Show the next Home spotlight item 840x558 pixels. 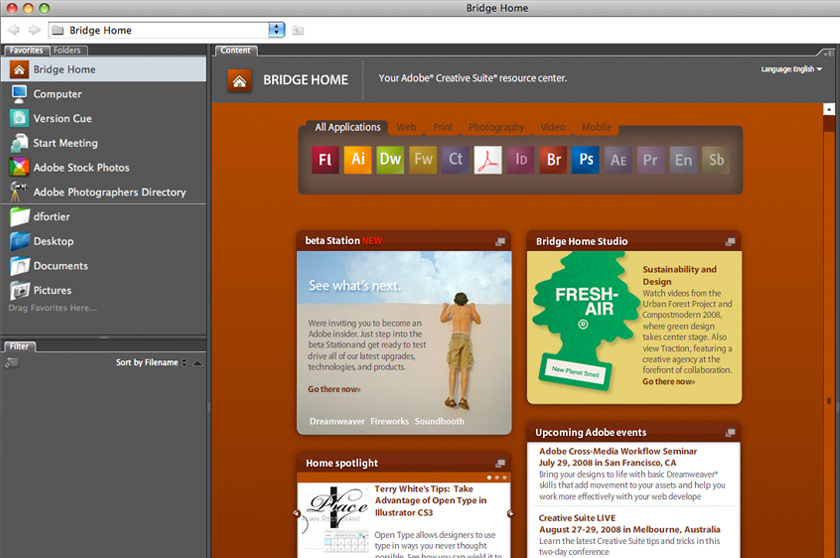[x=510, y=513]
